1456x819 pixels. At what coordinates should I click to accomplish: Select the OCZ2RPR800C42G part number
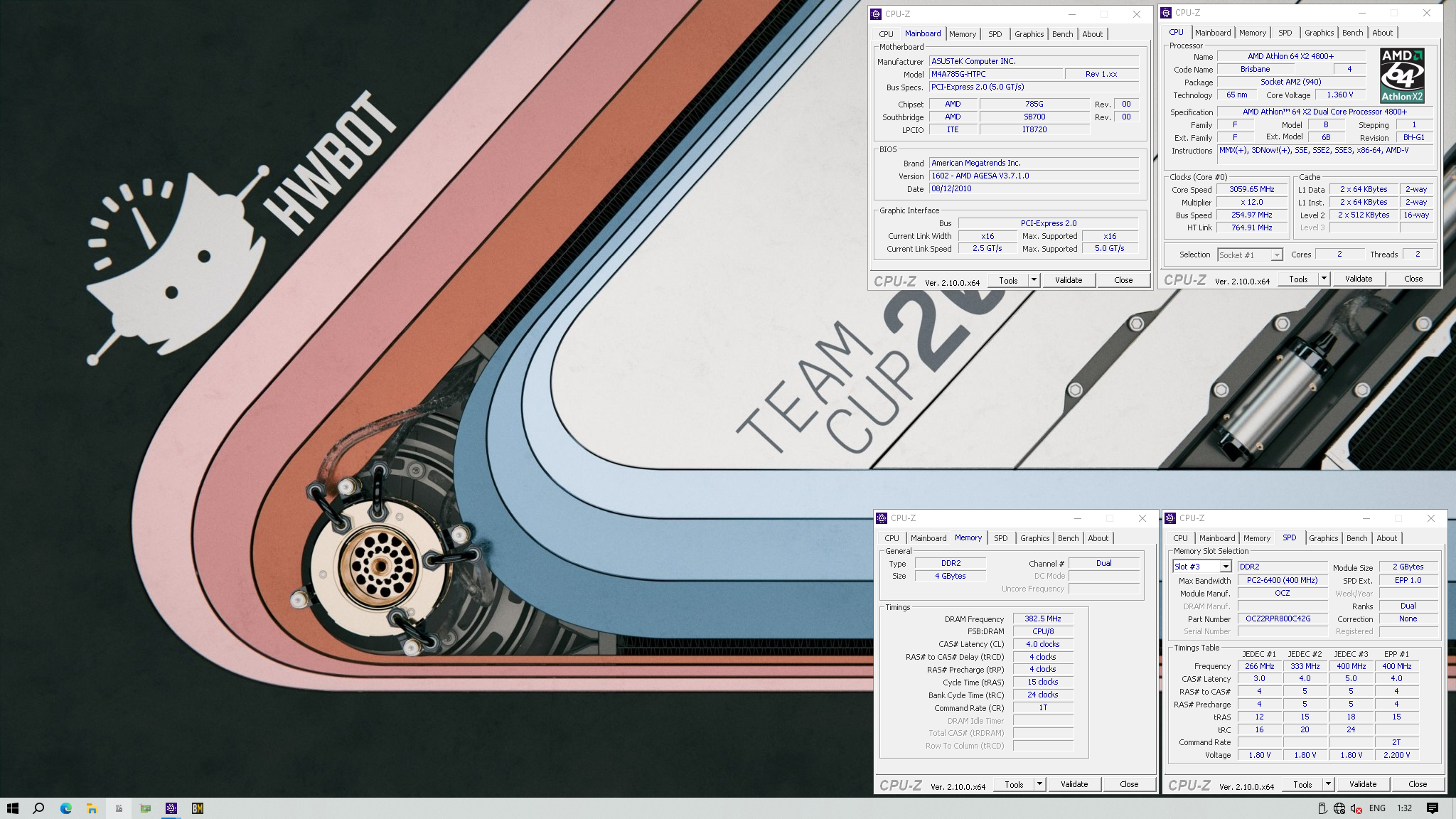[1283, 619]
